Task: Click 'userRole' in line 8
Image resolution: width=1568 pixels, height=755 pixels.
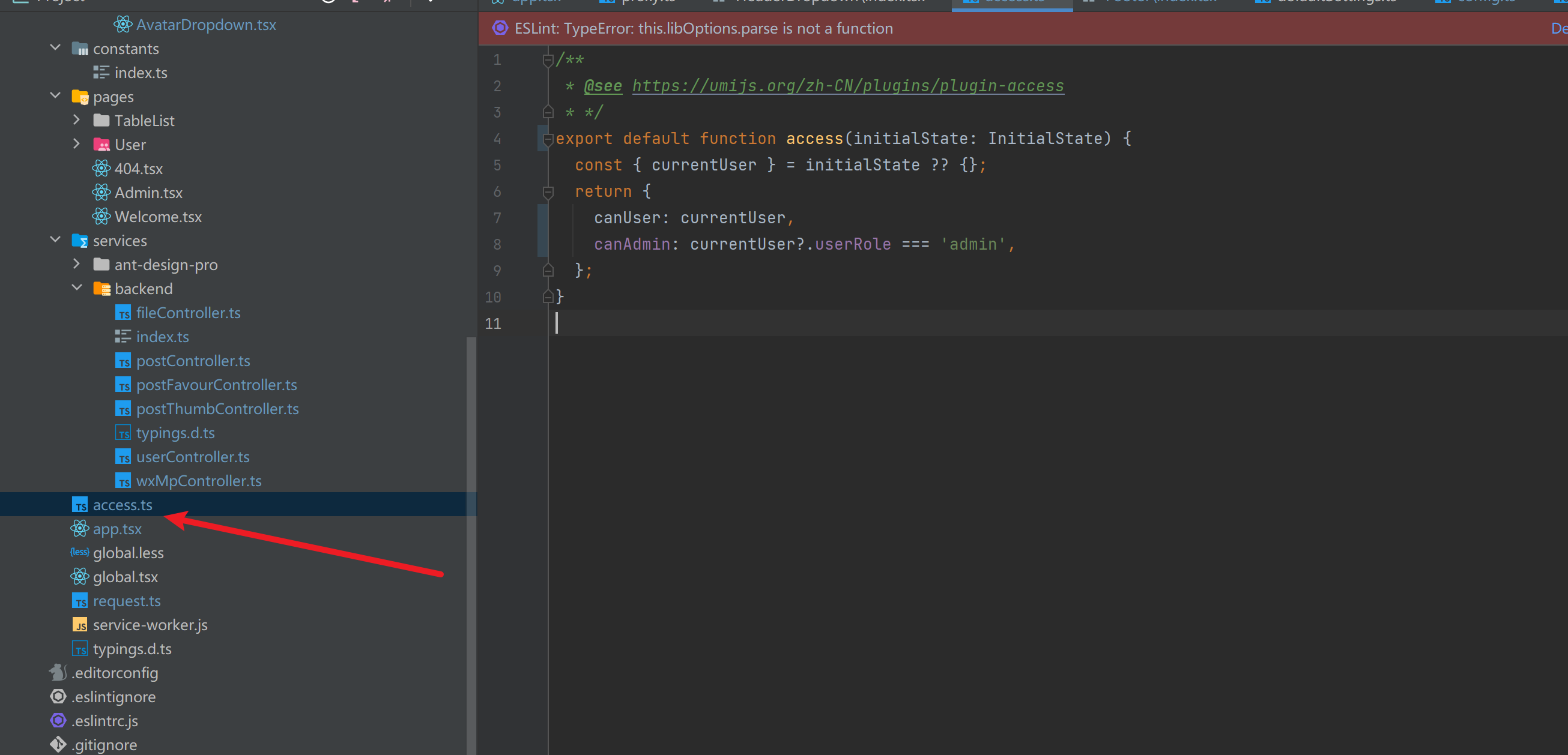Action: tap(853, 245)
